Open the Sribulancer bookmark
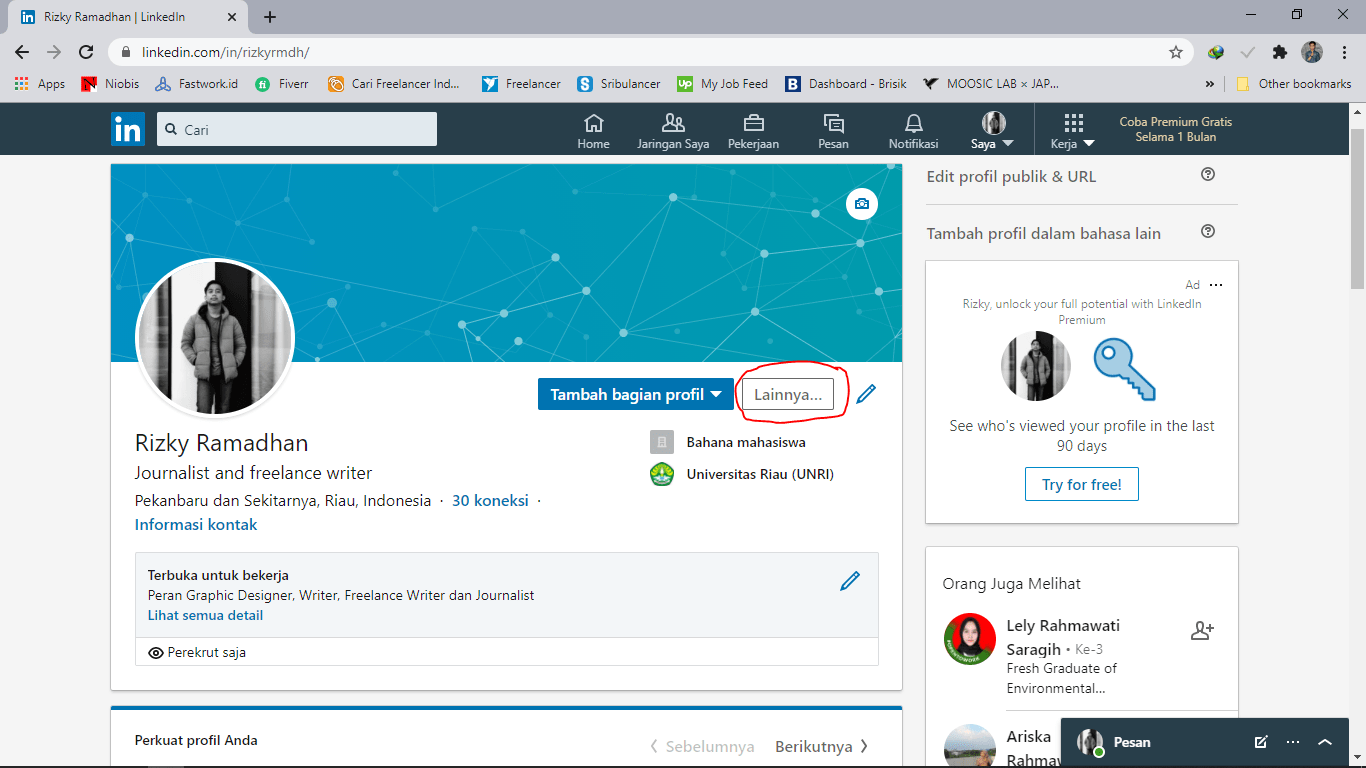This screenshot has width=1366, height=768. (619, 84)
